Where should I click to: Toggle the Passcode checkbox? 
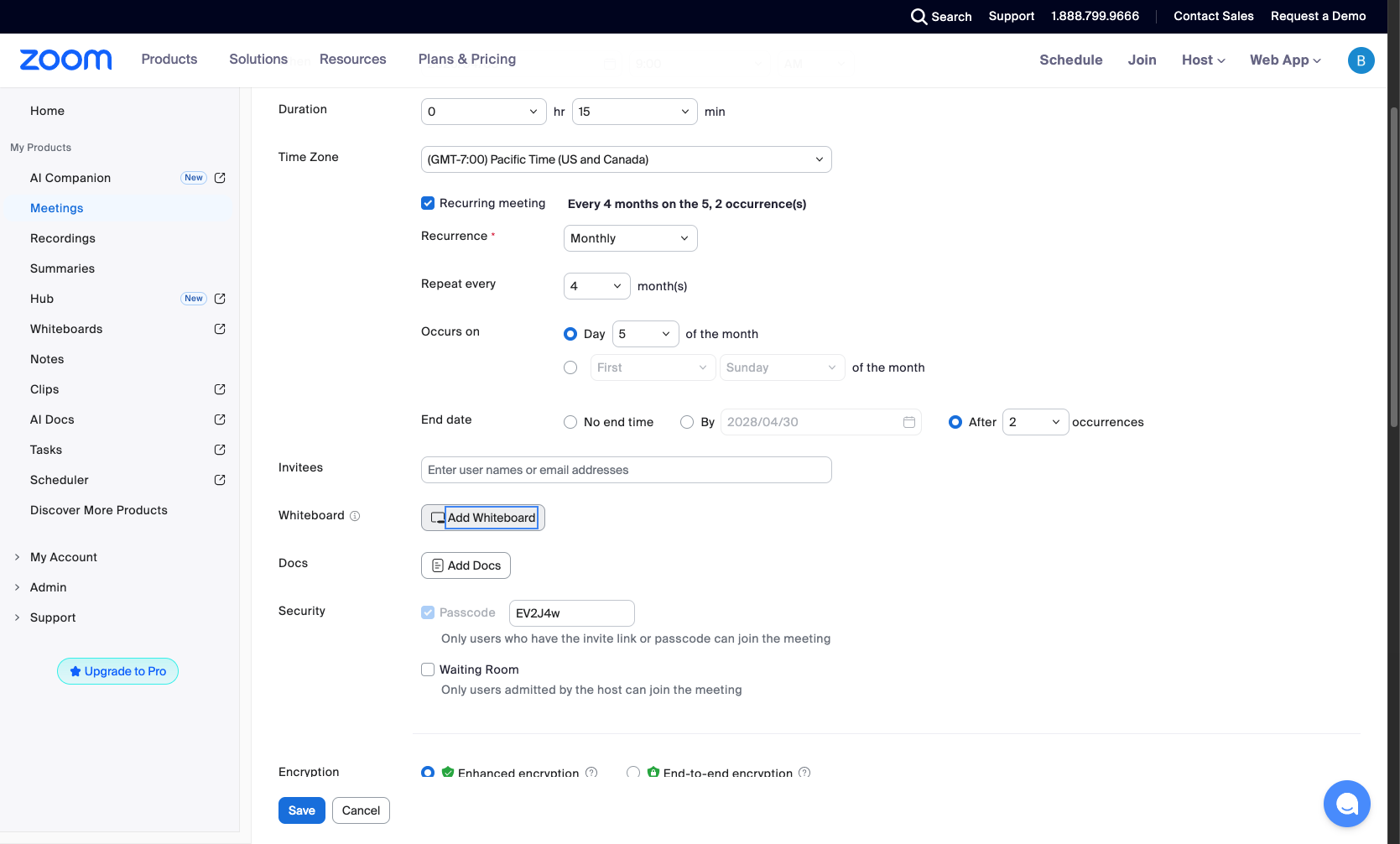pyautogui.click(x=428, y=612)
